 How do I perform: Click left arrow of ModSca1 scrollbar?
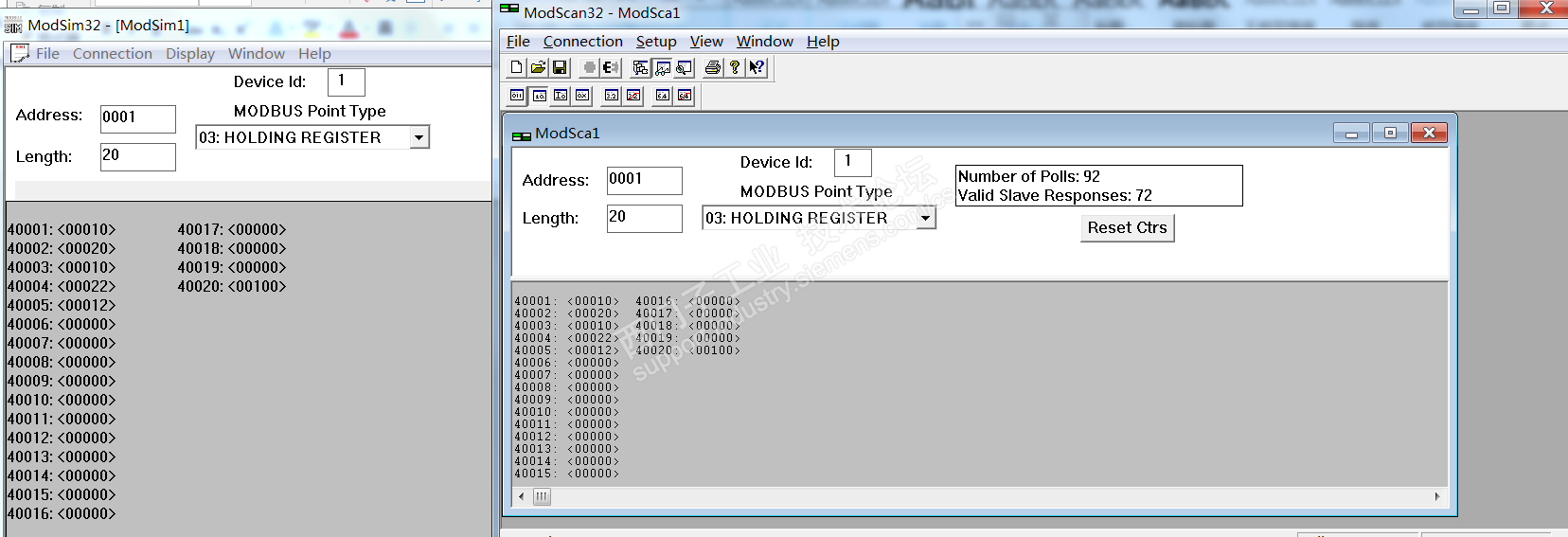pos(521,496)
